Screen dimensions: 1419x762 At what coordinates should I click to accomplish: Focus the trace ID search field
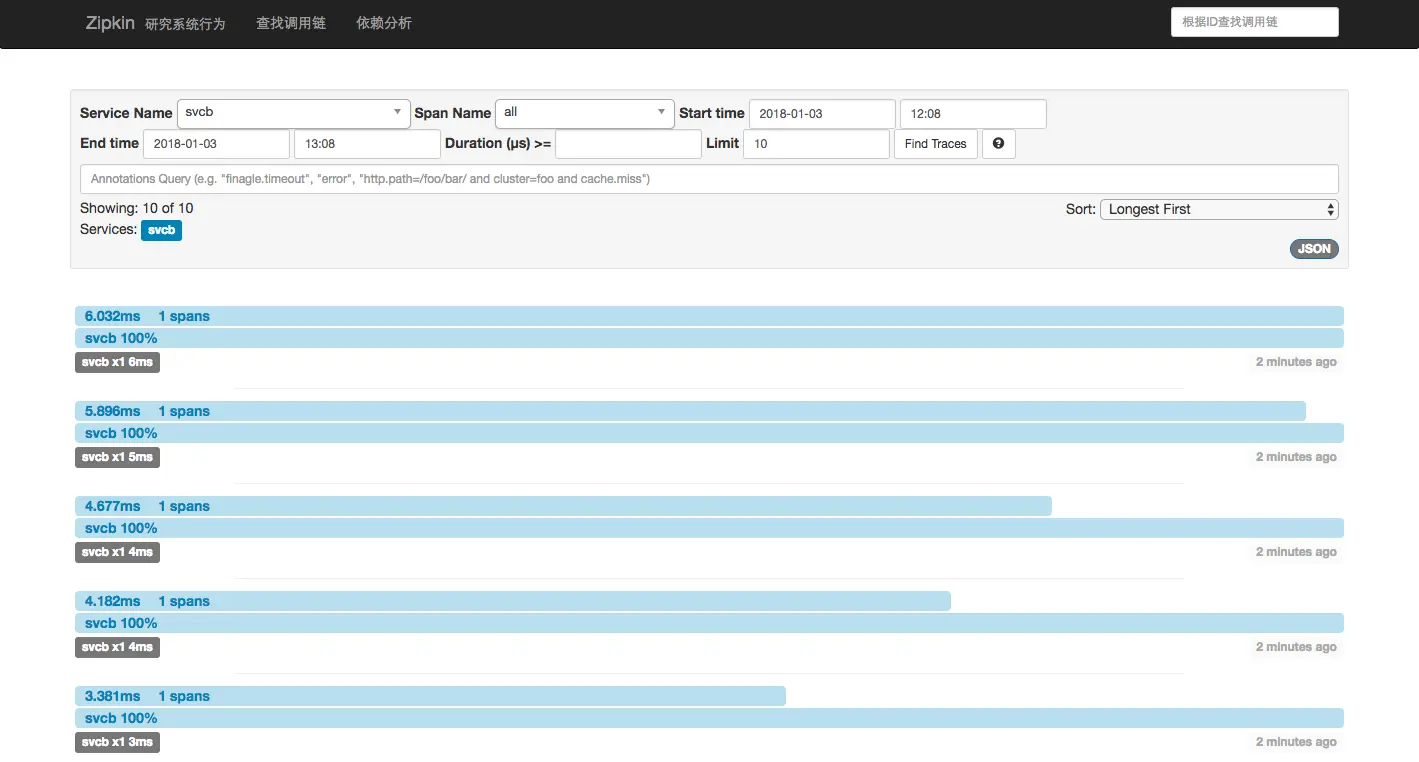pos(1254,22)
